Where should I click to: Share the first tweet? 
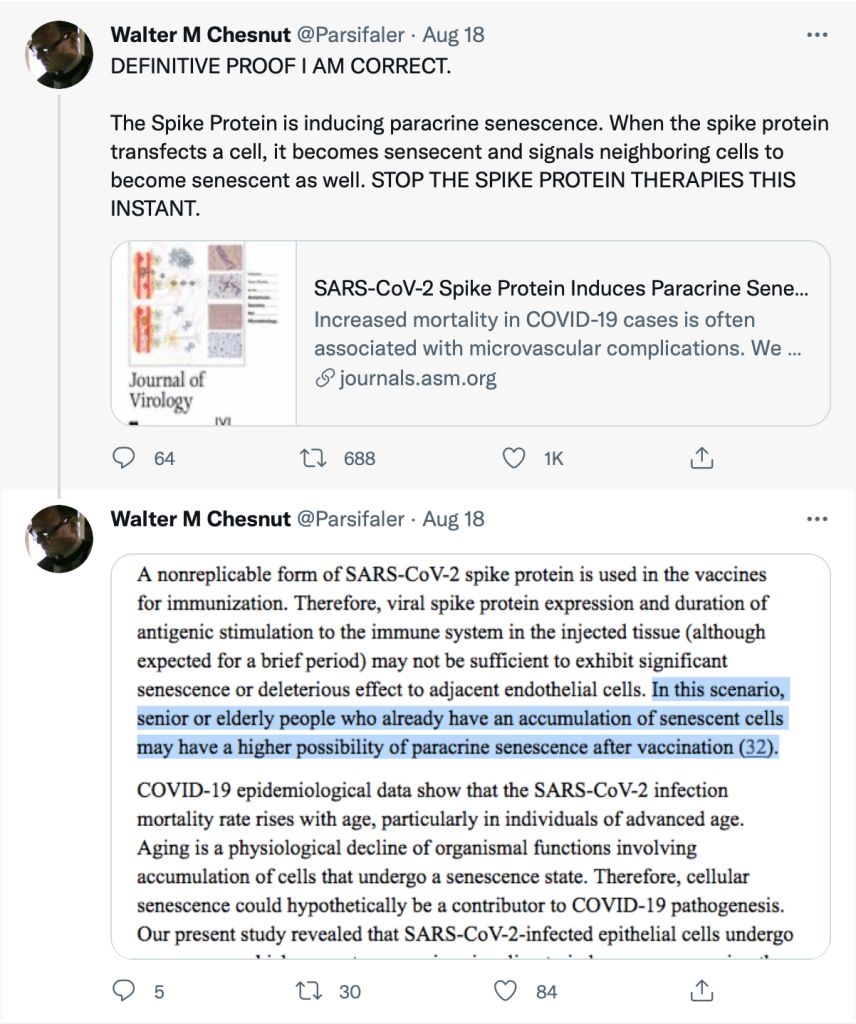coord(702,458)
